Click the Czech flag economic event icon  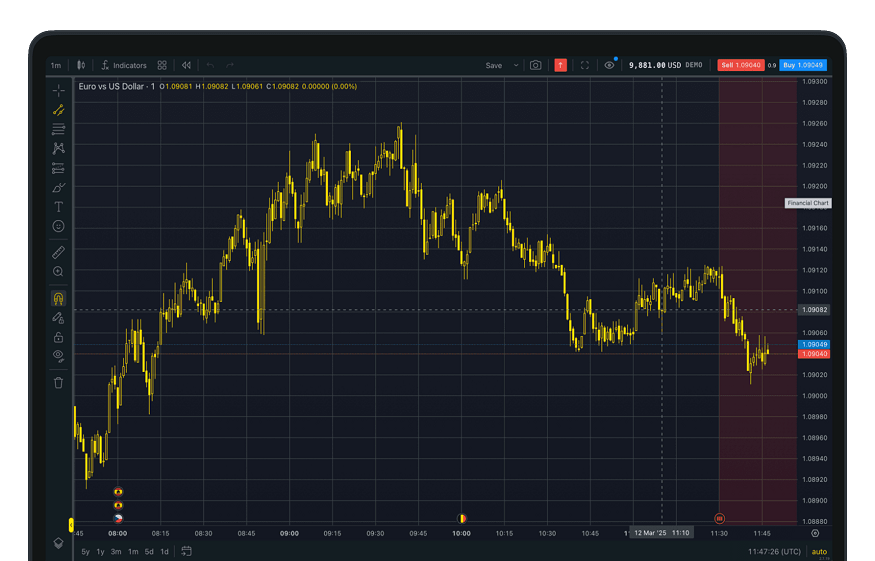point(118,519)
